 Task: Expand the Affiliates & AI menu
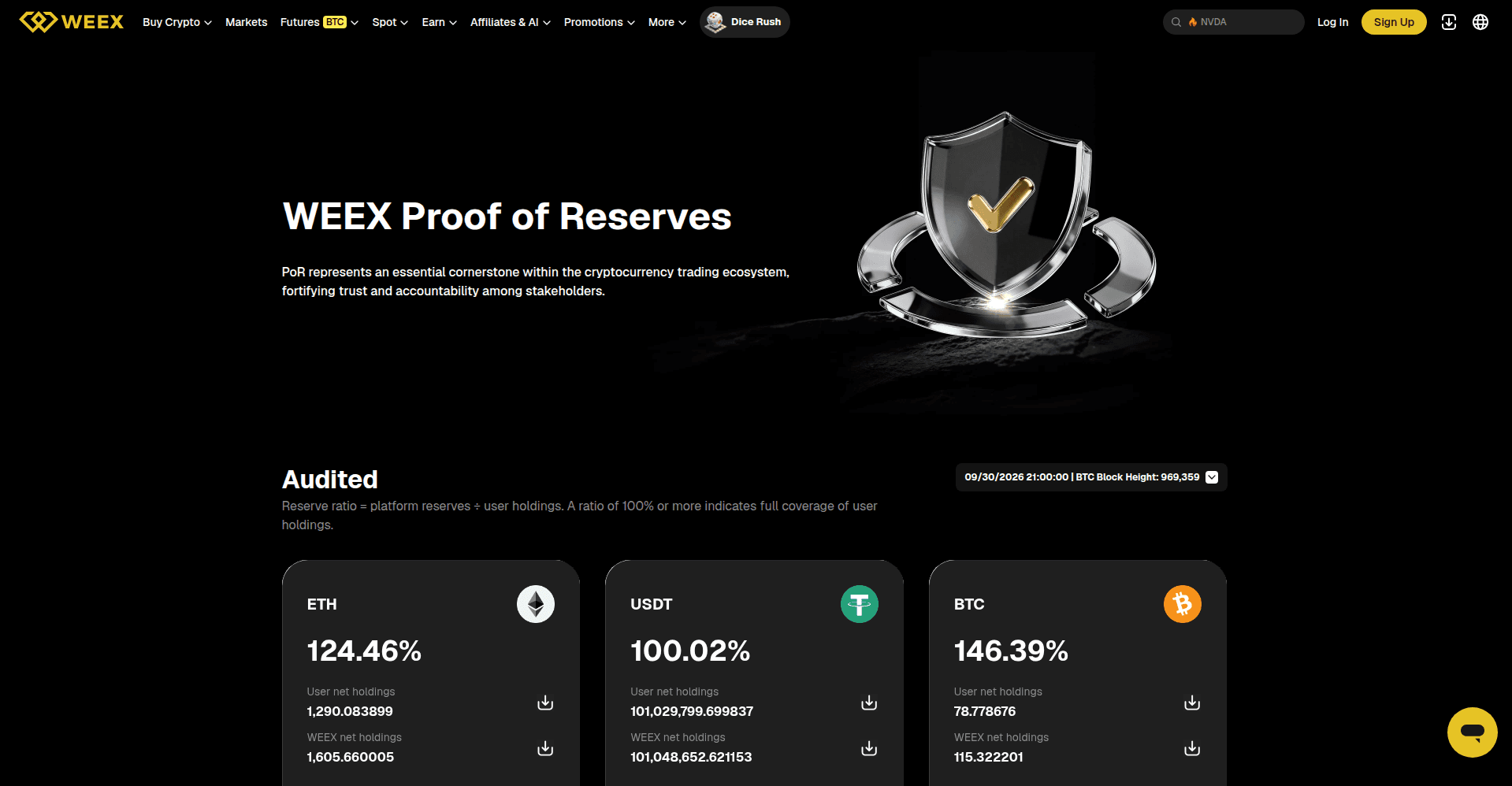click(x=511, y=22)
